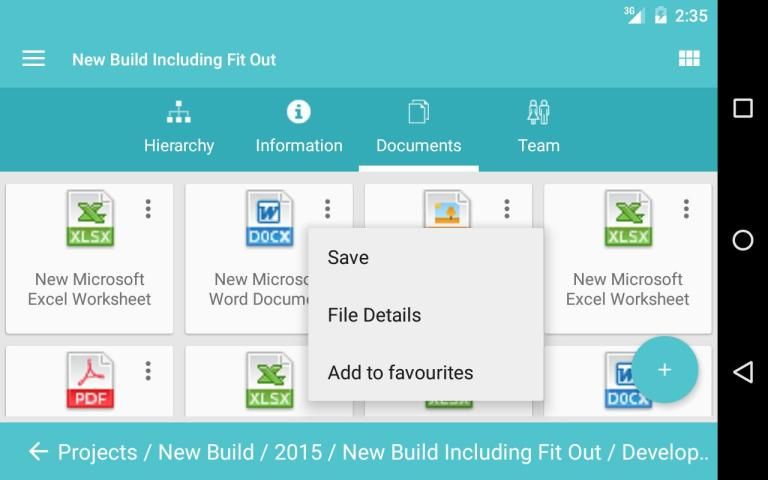Screen dimensions: 768x480
Task: Open the New Microsoft Word Document icon
Action: (269, 219)
